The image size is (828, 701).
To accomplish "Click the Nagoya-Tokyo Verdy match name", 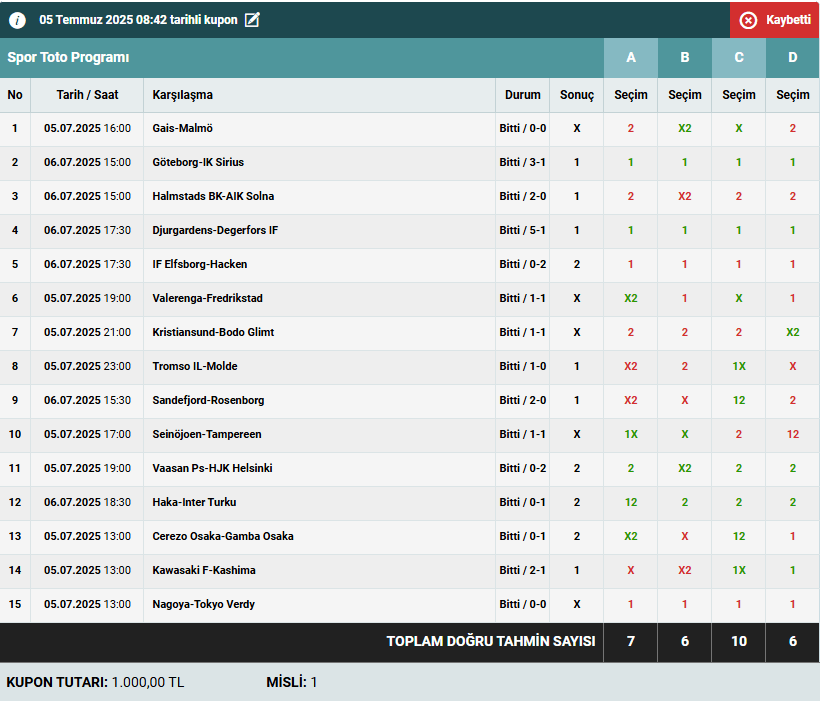I will pos(203,605).
